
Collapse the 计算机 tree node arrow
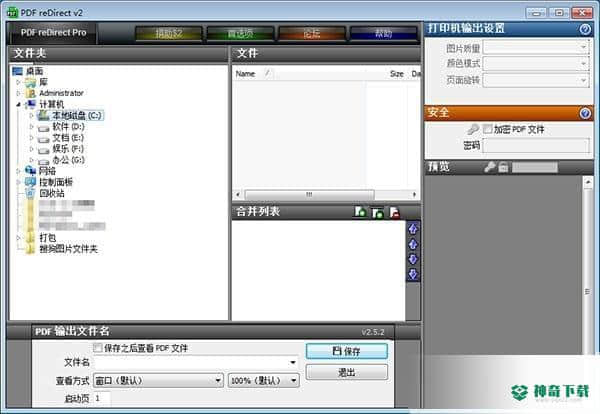click(18, 104)
